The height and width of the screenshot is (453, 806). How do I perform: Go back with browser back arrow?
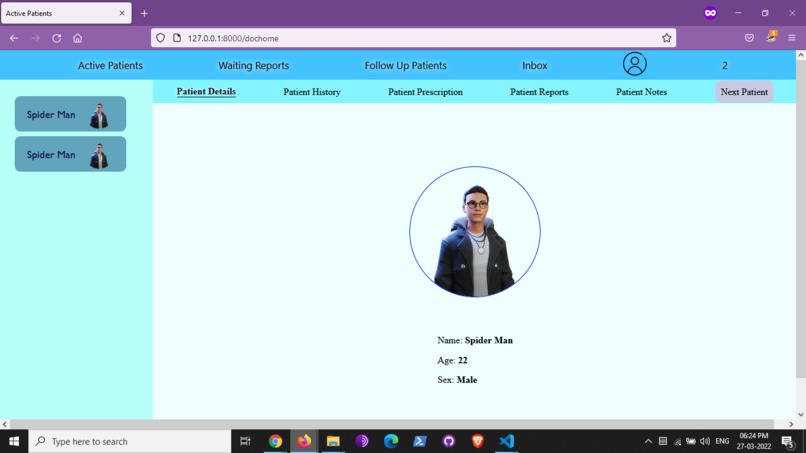(14, 38)
